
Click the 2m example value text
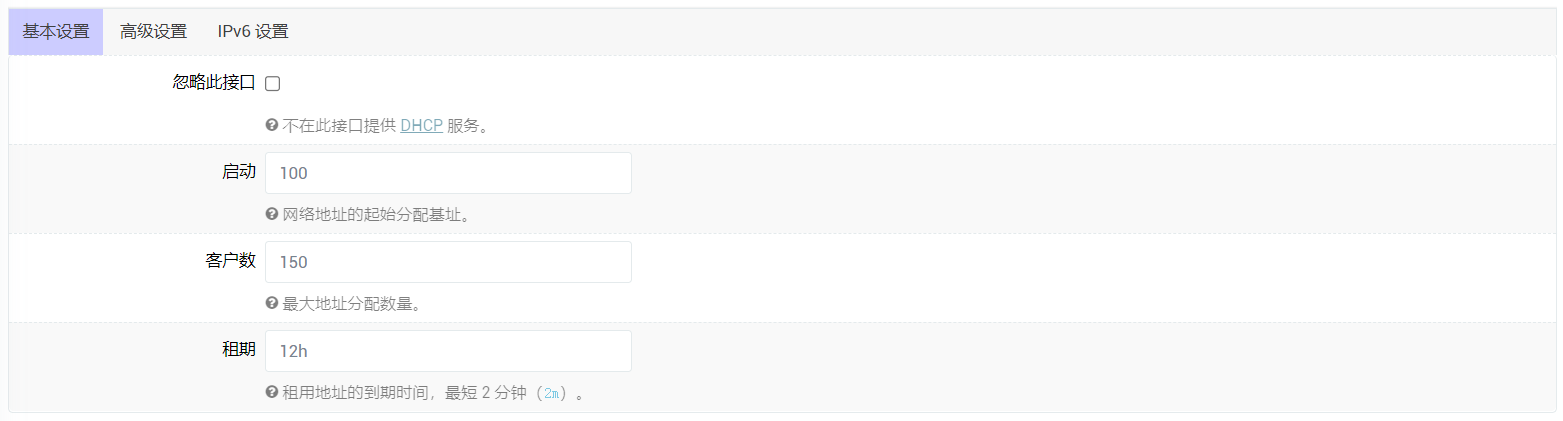coord(552,393)
